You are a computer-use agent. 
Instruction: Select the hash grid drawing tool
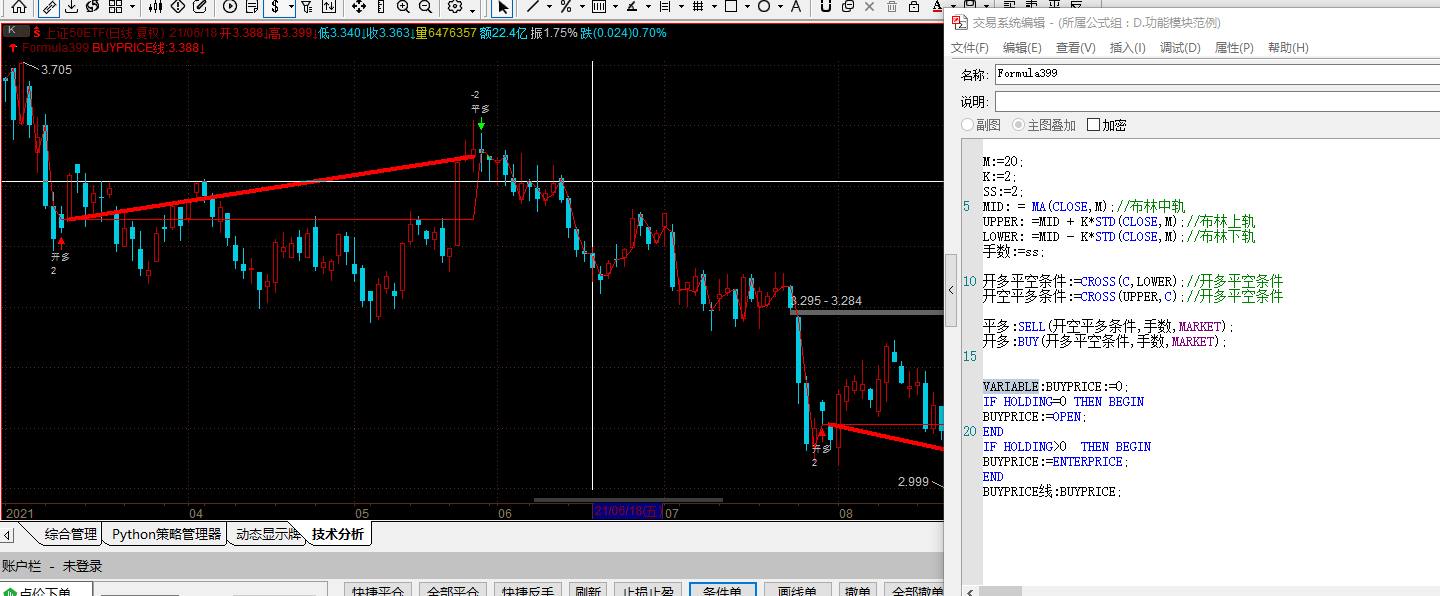(698, 7)
